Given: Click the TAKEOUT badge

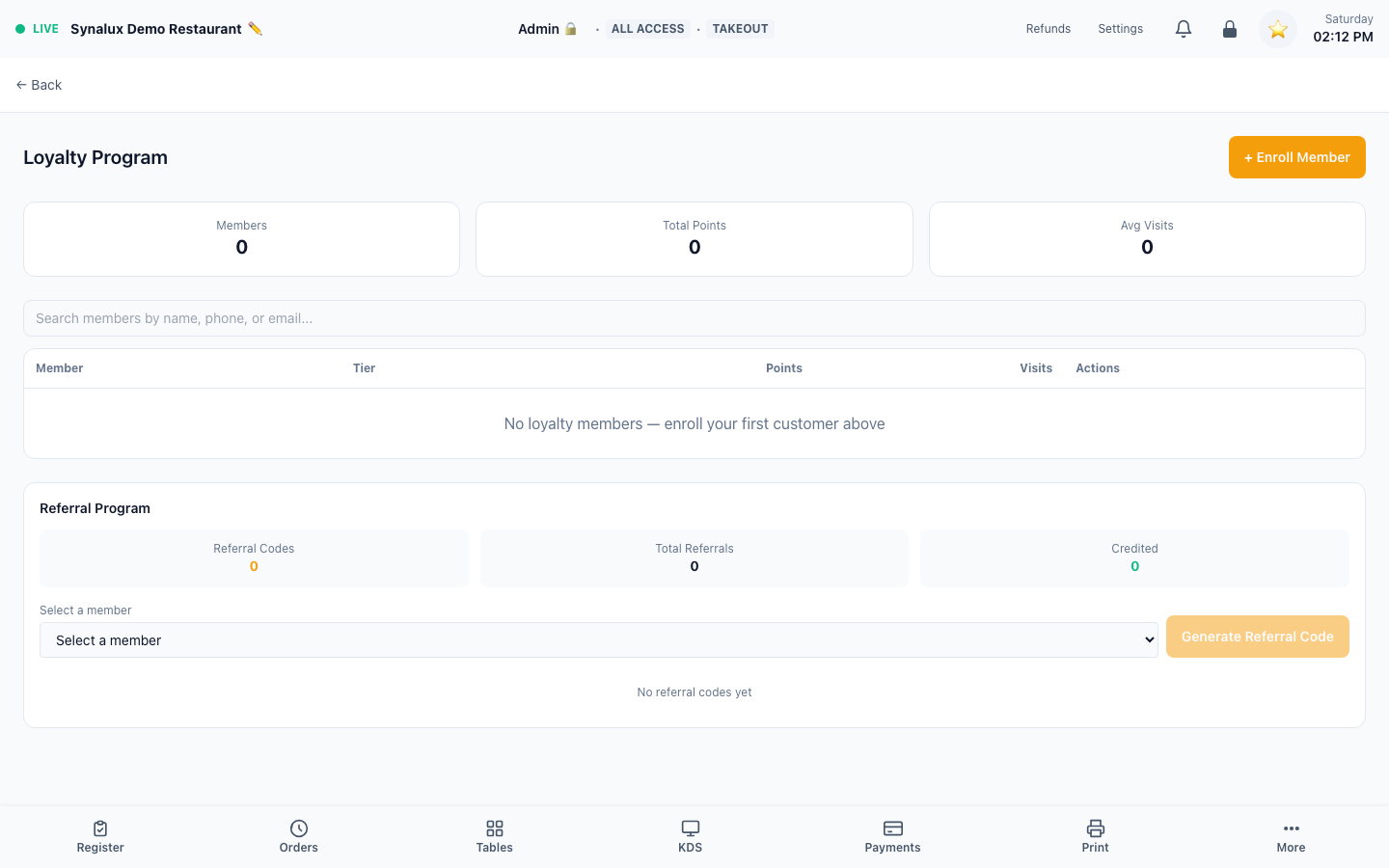Looking at the screenshot, I should click(741, 29).
